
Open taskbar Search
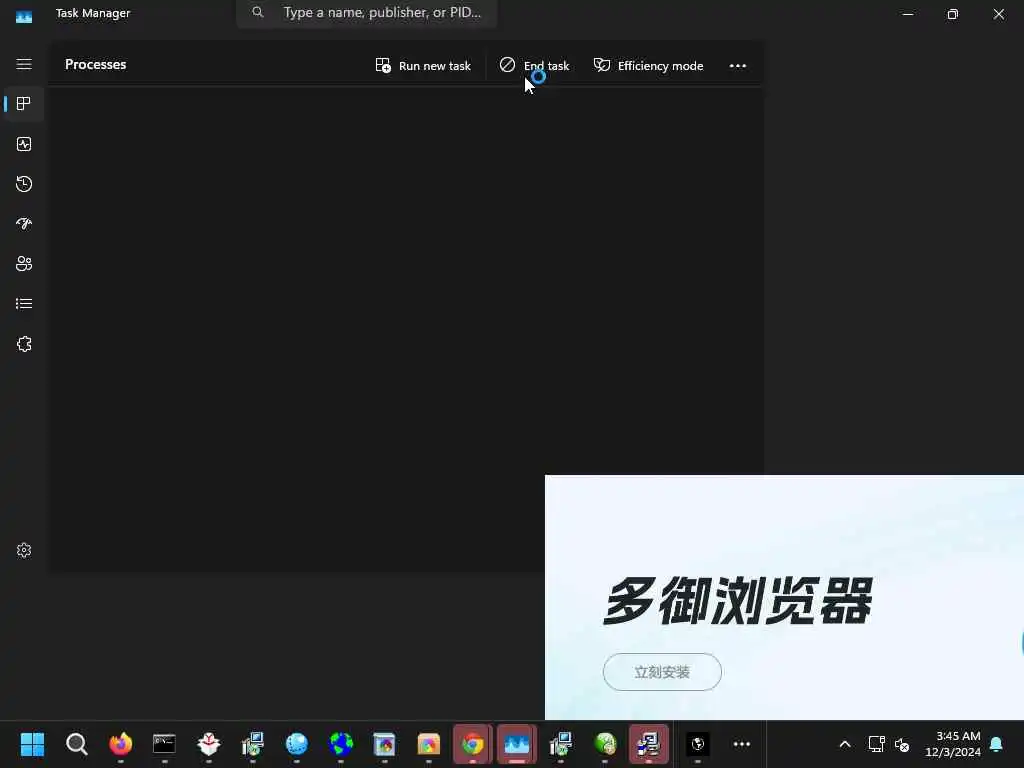pyautogui.click(x=76, y=744)
